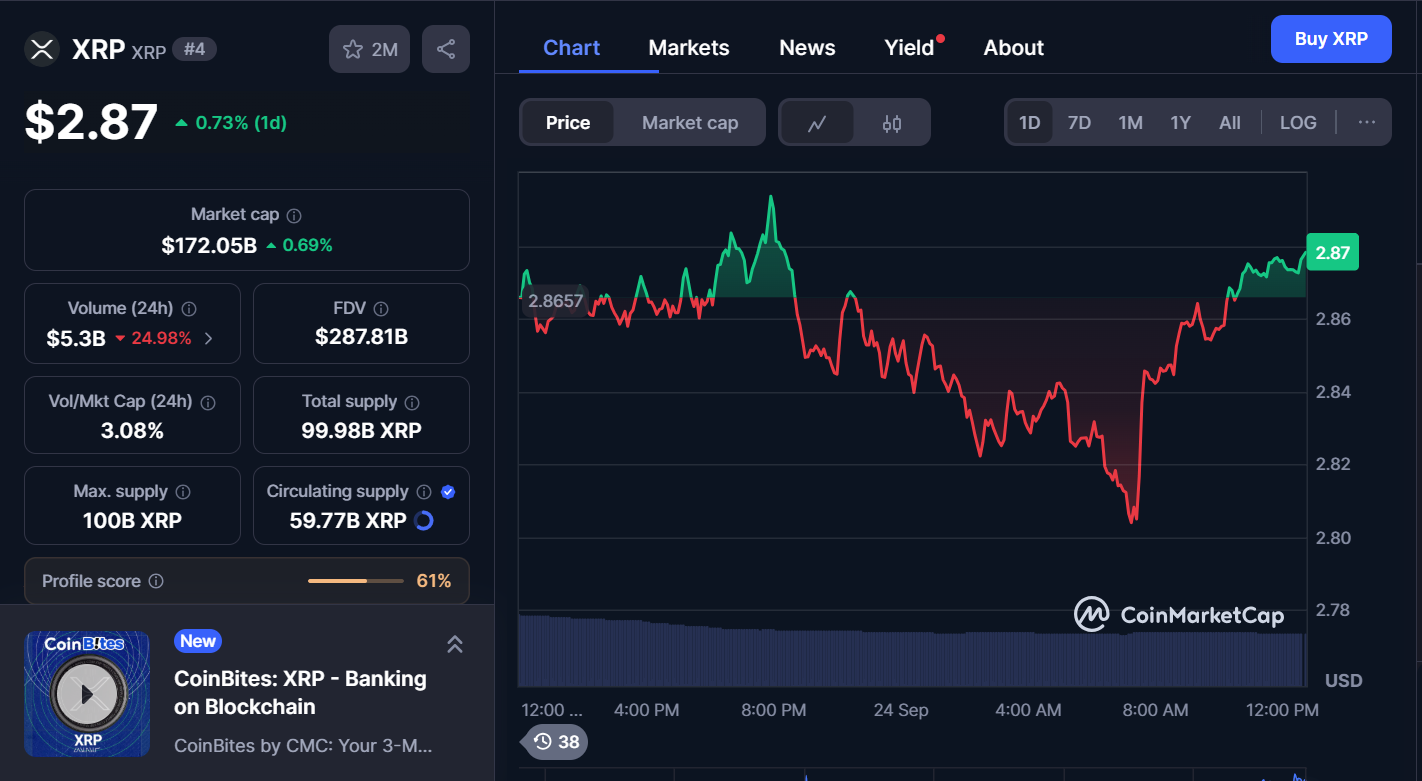Switch to line chart view
The width and height of the screenshot is (1422, 781).
817,123
